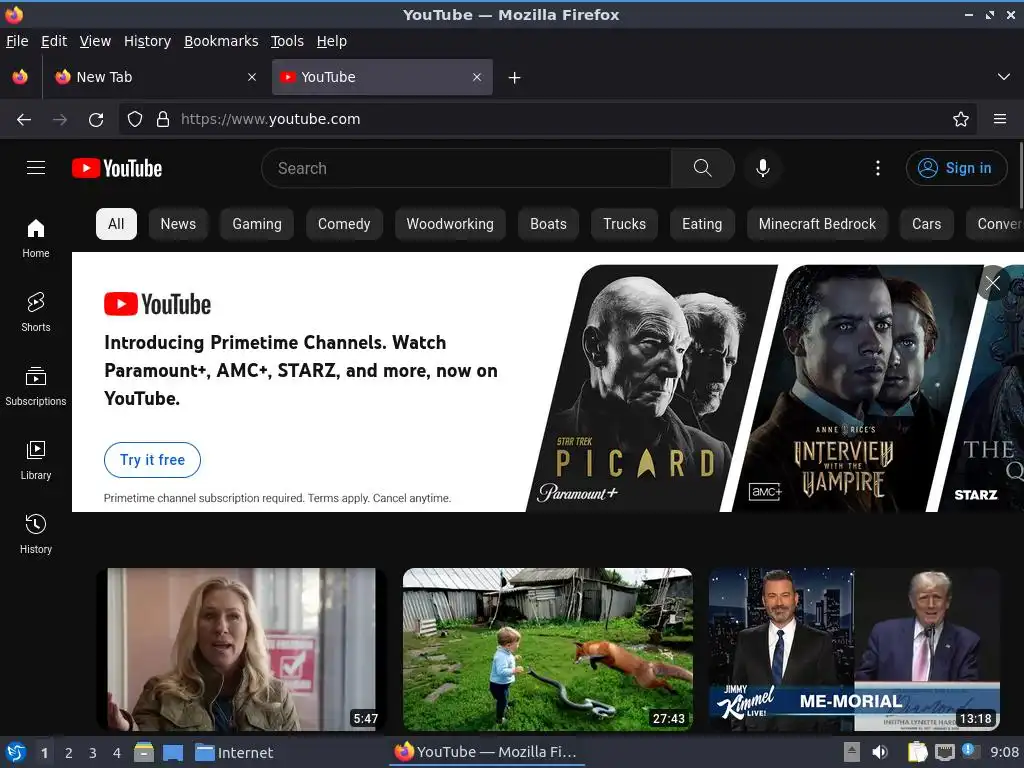The image size is (1024, 768).
Task: Go back using Firefox back arrow
Action: tap(24, 119)
